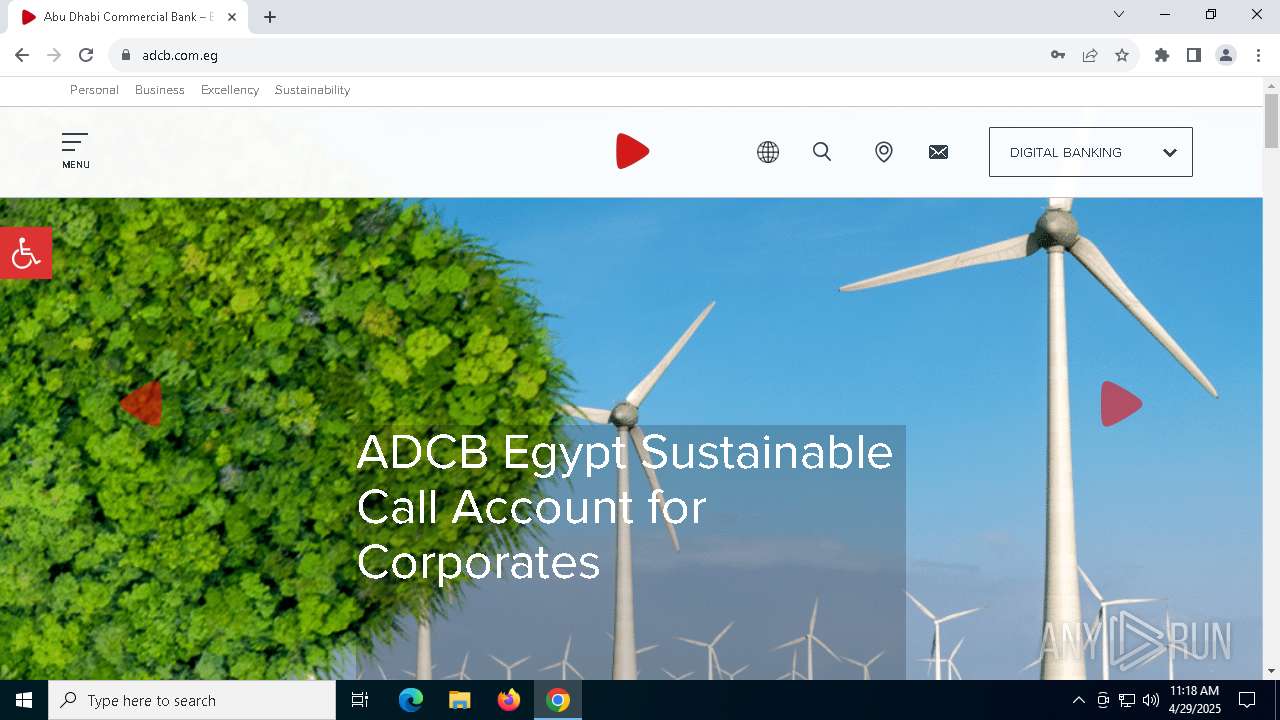Viewport: 1280px width, 720px height.
Task: Open Task View
Action: pos(360,700)
